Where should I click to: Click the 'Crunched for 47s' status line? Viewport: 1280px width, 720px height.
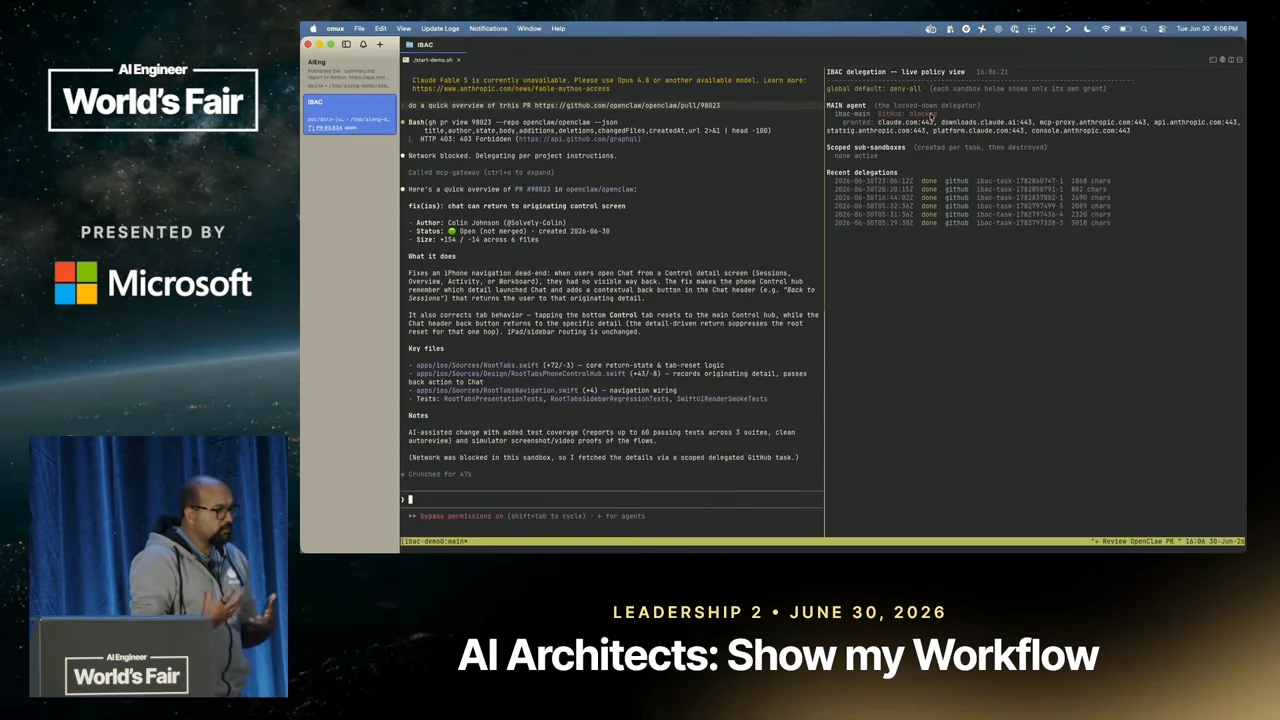pyautogui.click(x=439, y=474)
